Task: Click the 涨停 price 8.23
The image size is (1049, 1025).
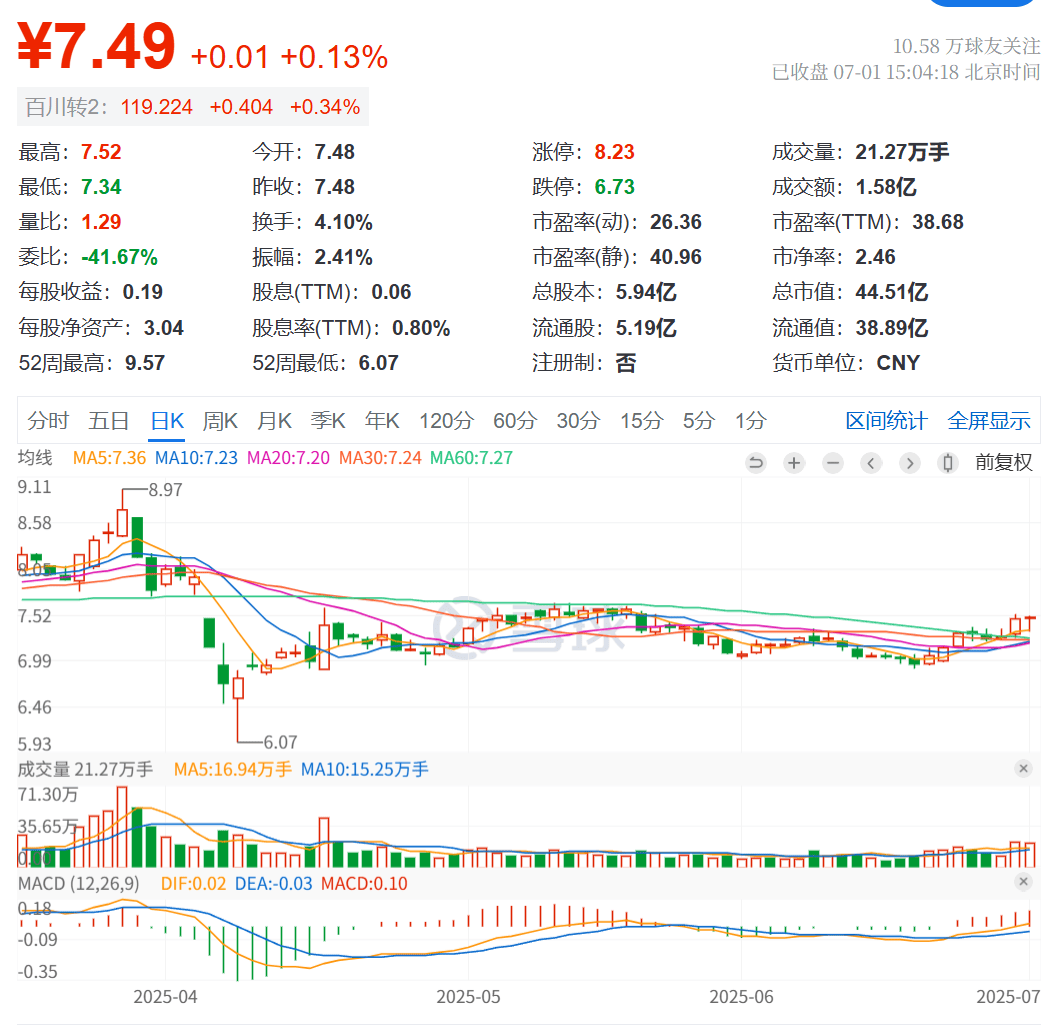Action: tap(615, 152)
